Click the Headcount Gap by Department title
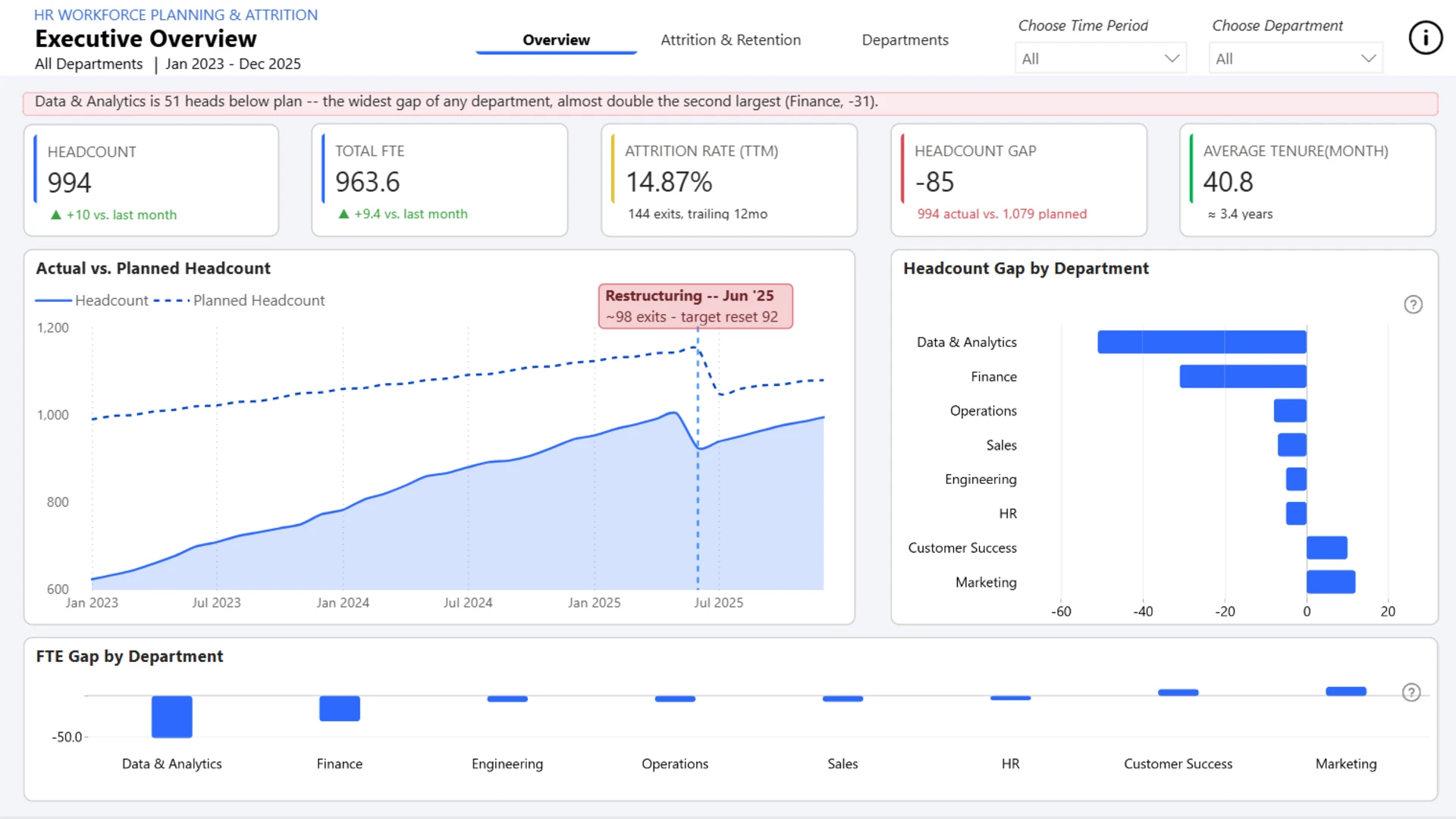The image size is (1456, 819). [1026, 268]
